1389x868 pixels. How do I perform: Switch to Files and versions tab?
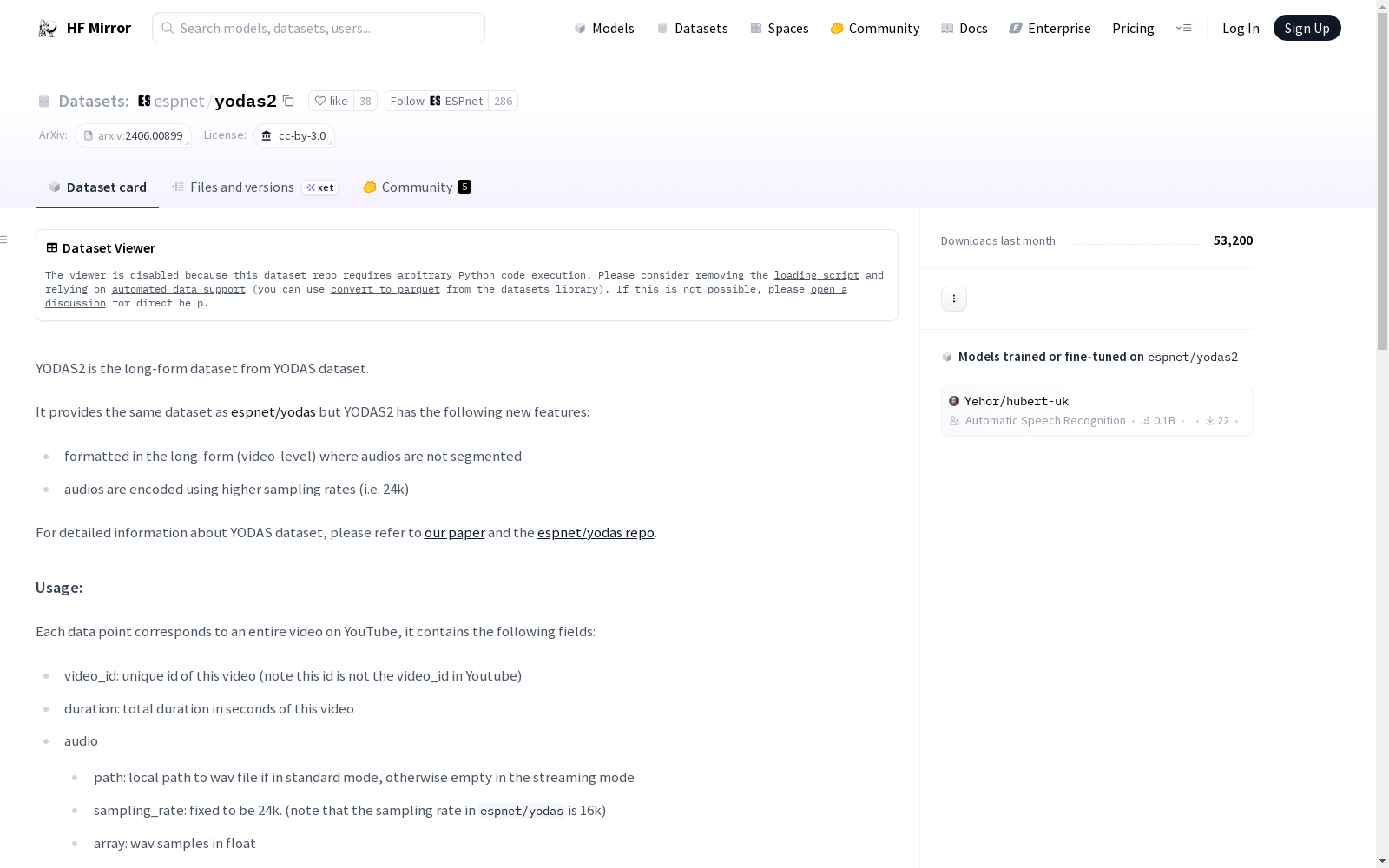233,187
